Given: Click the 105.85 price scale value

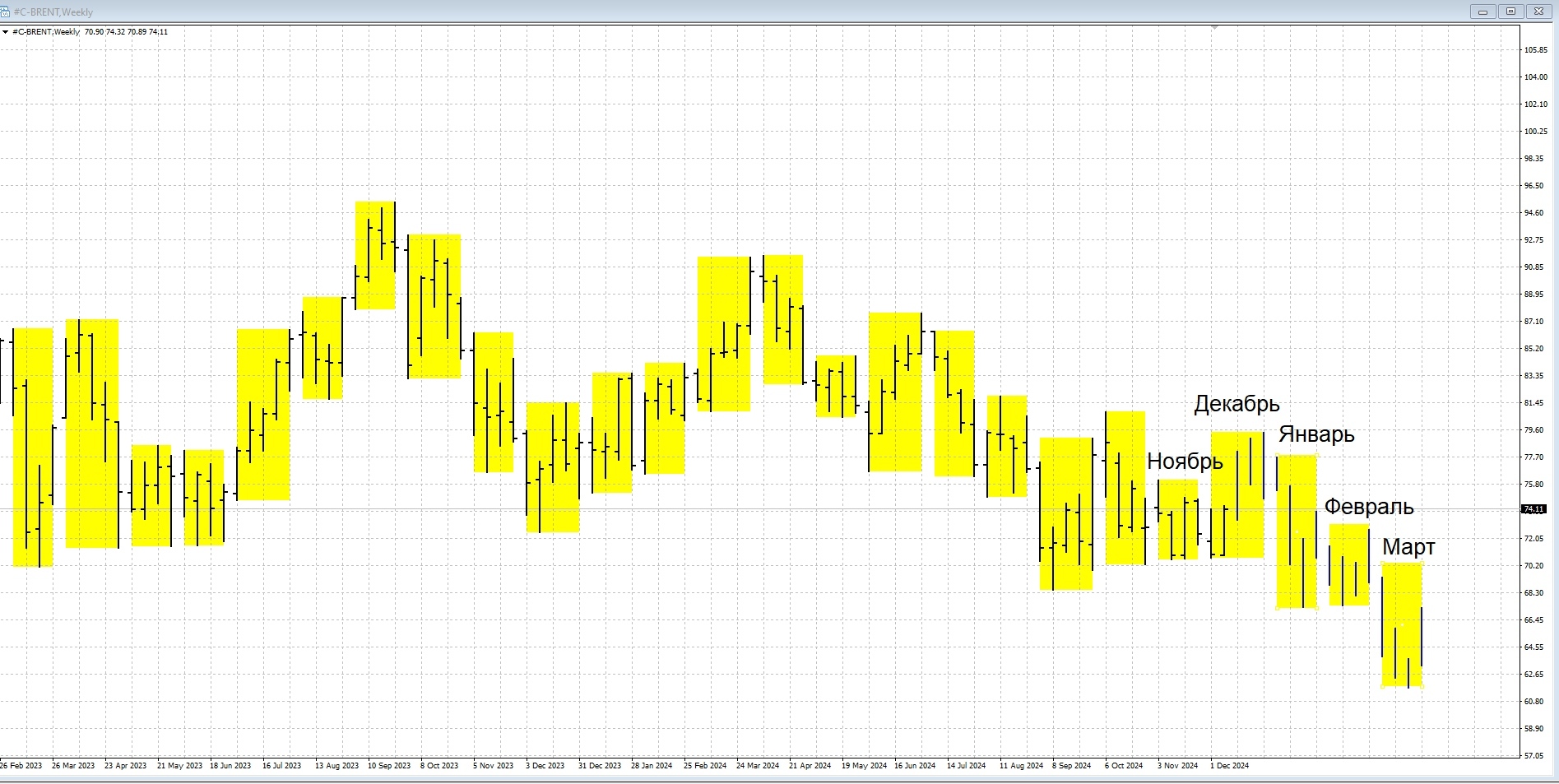Looking at the screenshot, I should 1535,50.
